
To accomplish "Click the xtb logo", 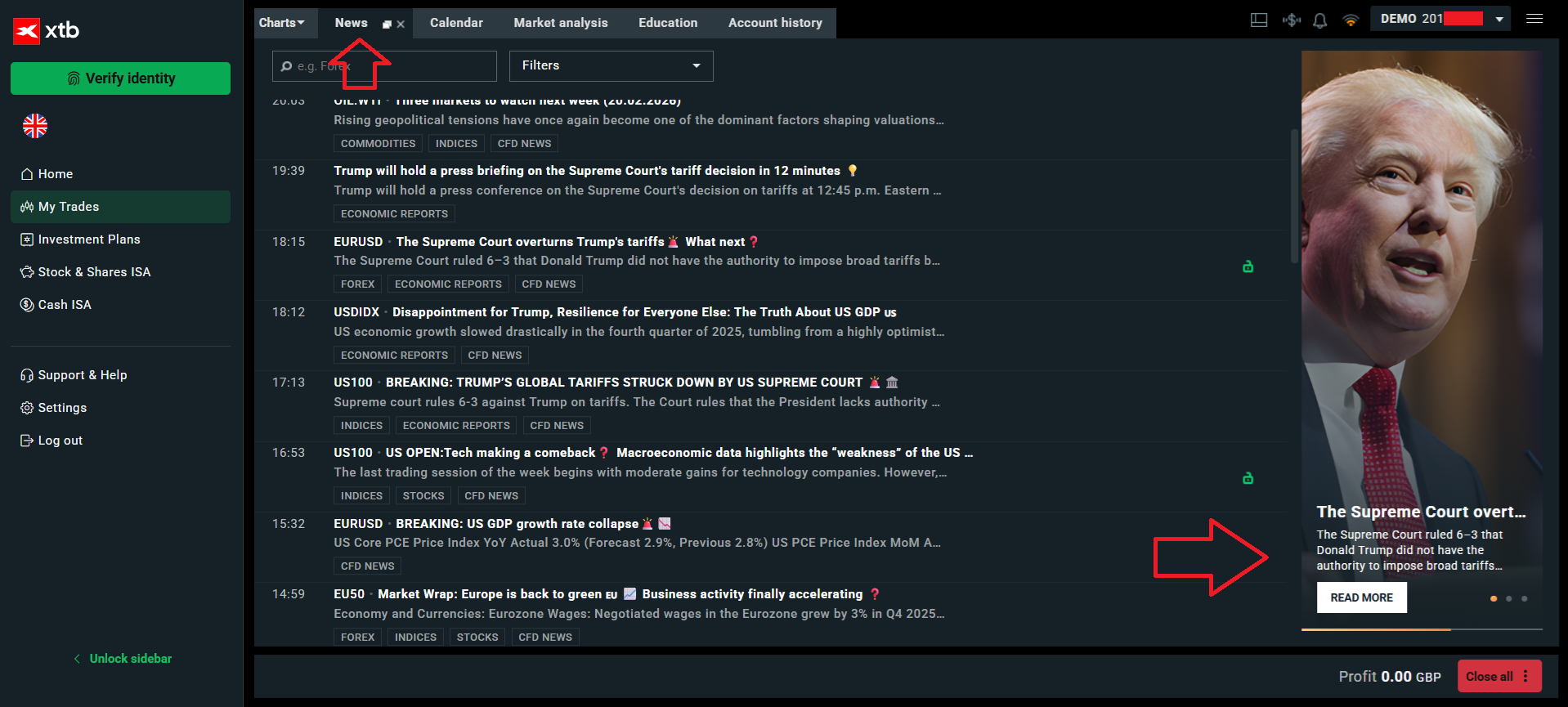I will pos(47,31).
